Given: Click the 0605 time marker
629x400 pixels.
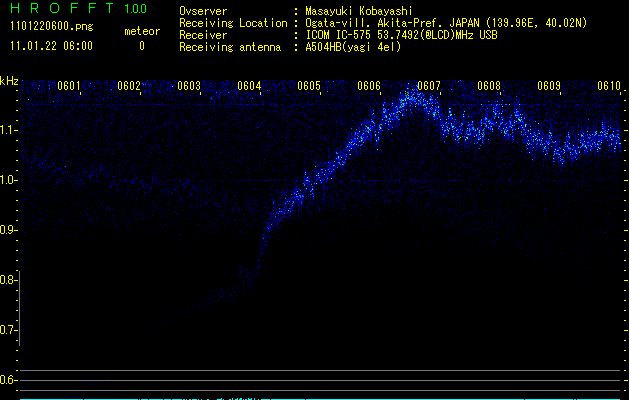Looking at the screenshot, I should click(x=309, y=86).
